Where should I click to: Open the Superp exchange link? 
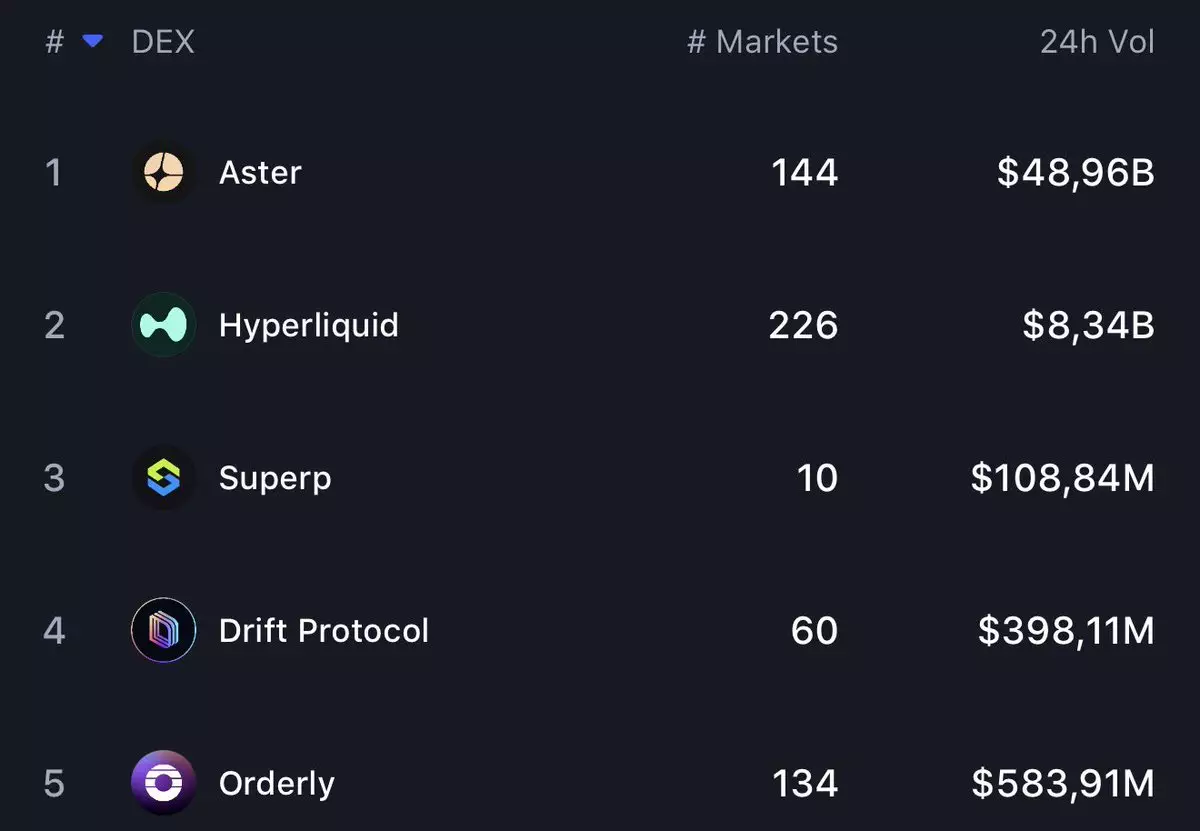pyautogui.click(x=275, y=478)
